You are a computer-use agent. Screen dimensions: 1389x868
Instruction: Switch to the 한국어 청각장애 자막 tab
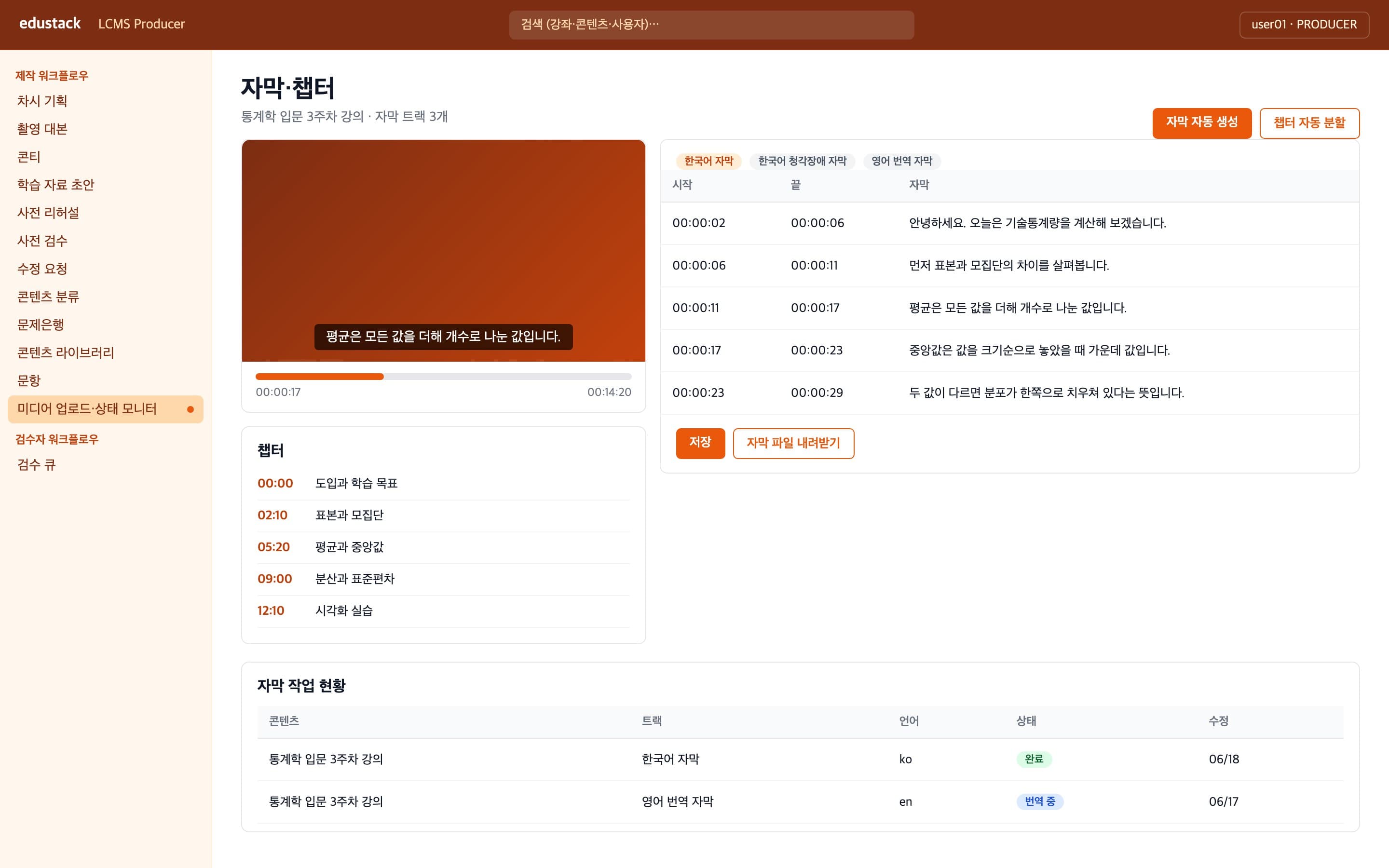pyautogui.click(x=802, y=162)
